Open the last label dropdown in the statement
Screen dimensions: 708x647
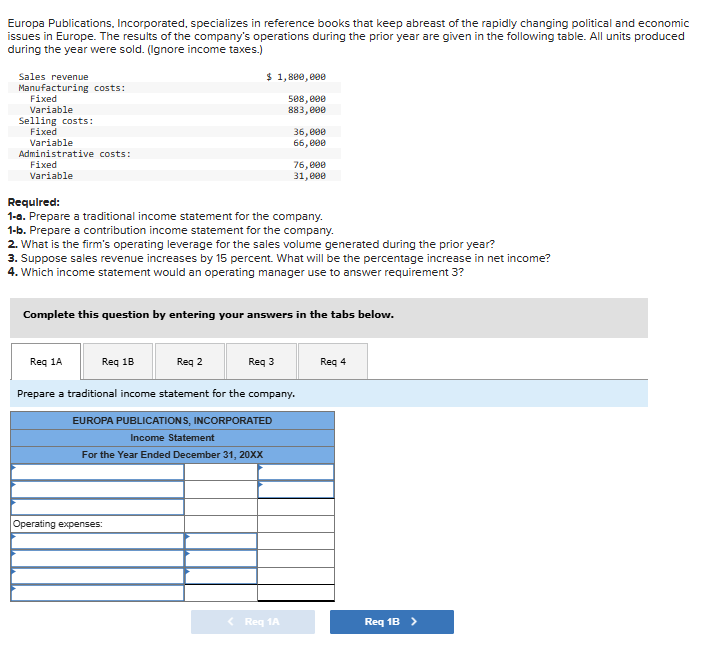[98, 593]
